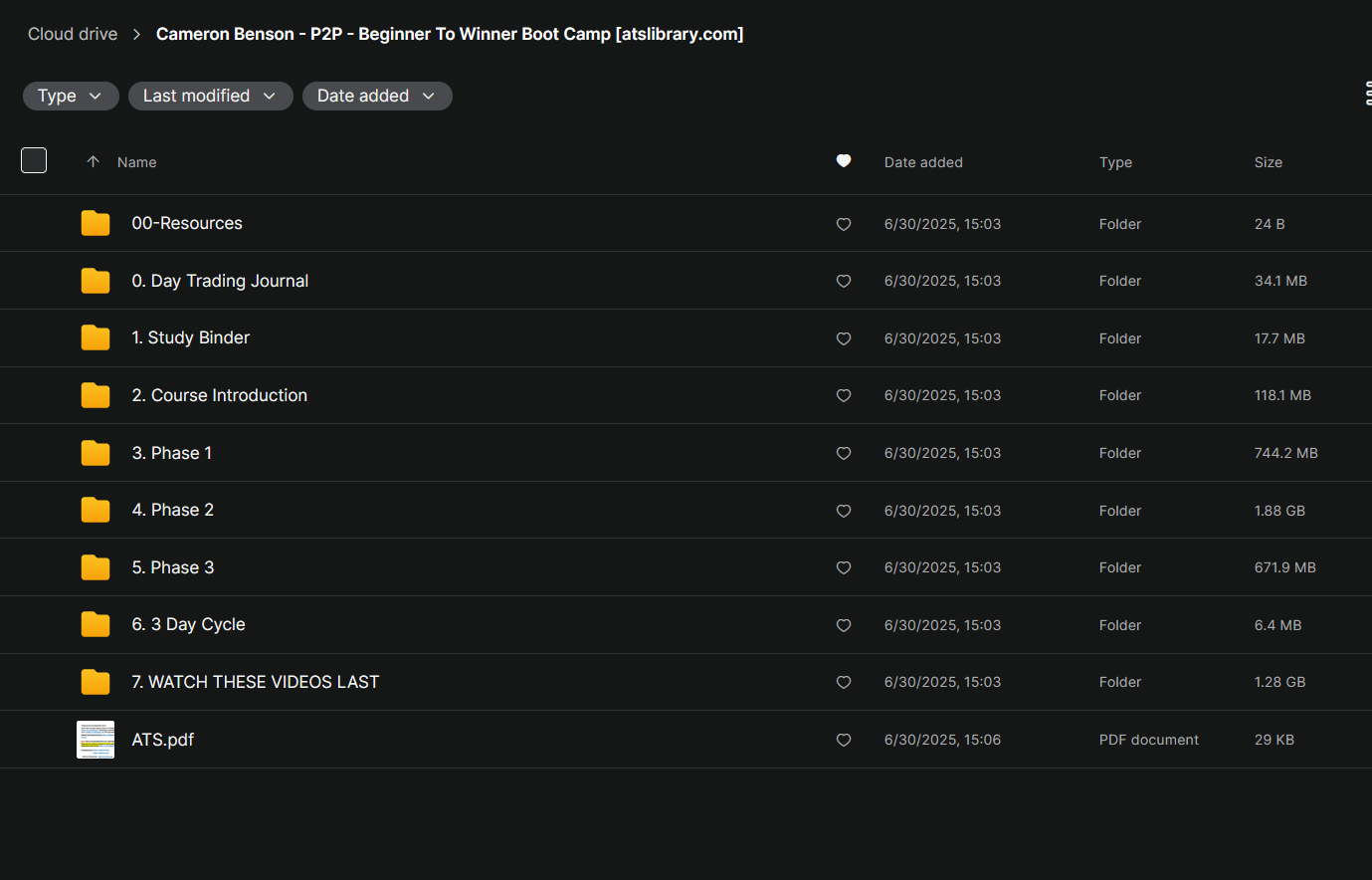Click the sort arrow beside the Name column

pyautogui.click(x=93, y=162)
